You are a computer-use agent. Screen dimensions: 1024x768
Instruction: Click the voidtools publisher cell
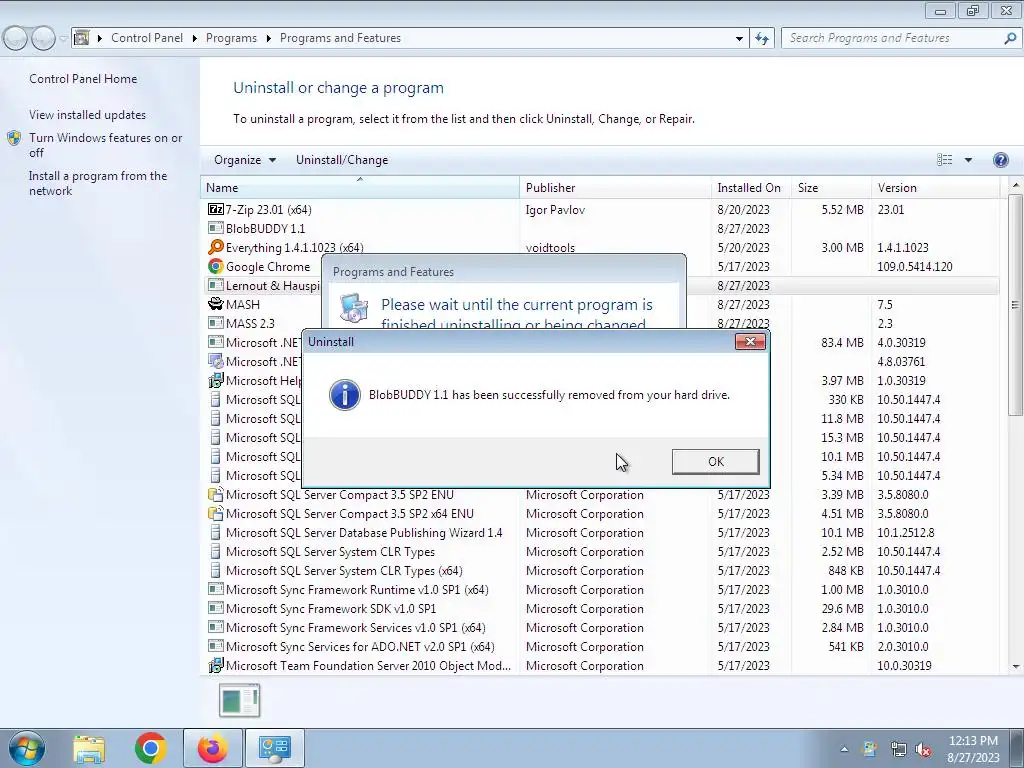point(550,248)
